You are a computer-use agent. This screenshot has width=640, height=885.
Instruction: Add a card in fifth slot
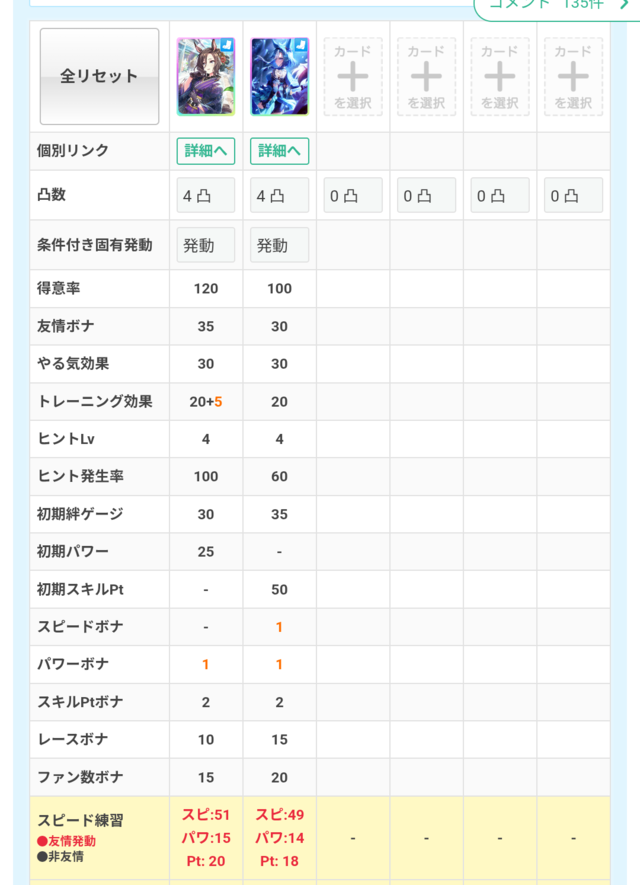[x=500, y=76]
